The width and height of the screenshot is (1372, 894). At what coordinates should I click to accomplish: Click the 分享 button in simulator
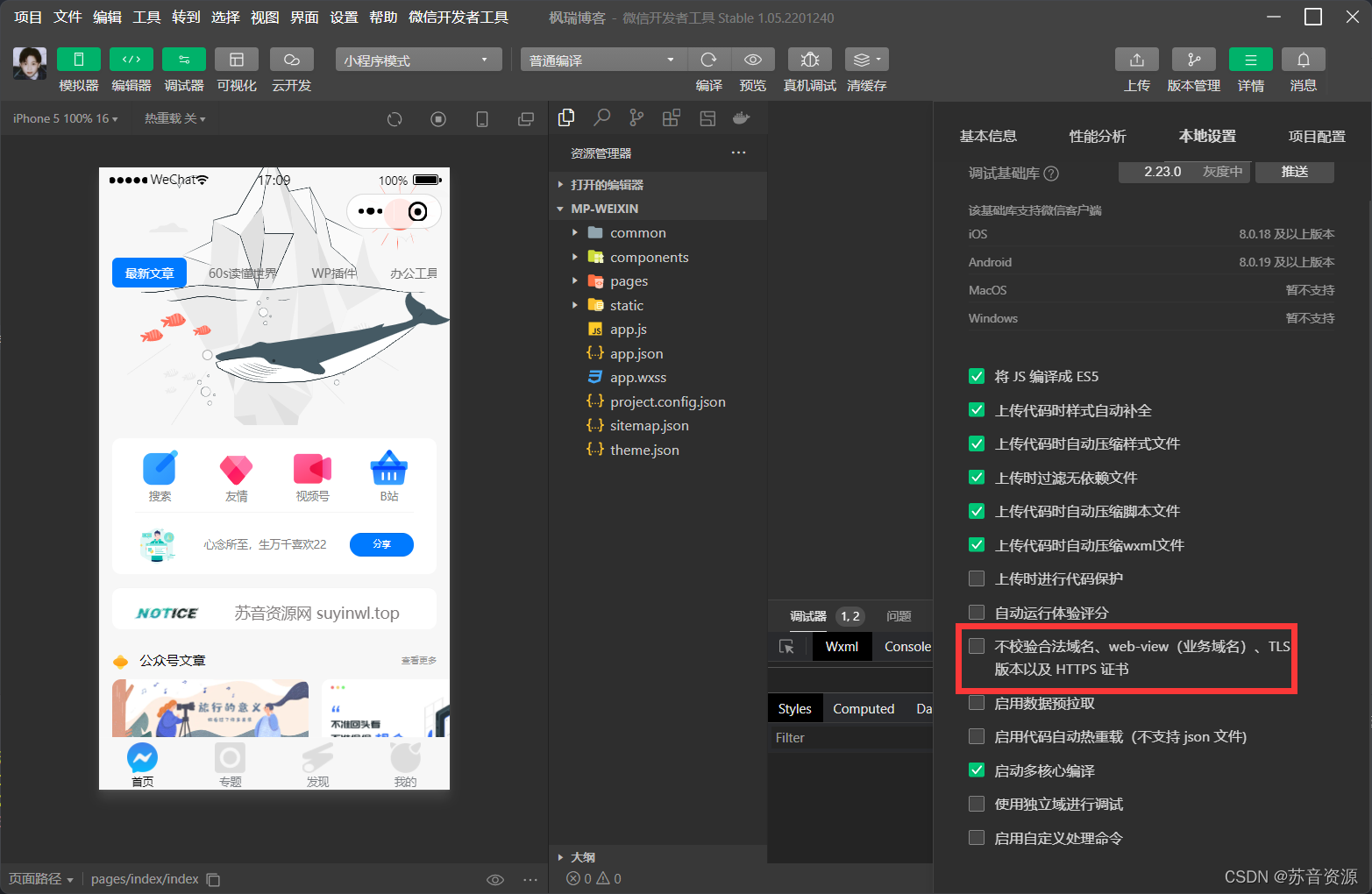381,544
